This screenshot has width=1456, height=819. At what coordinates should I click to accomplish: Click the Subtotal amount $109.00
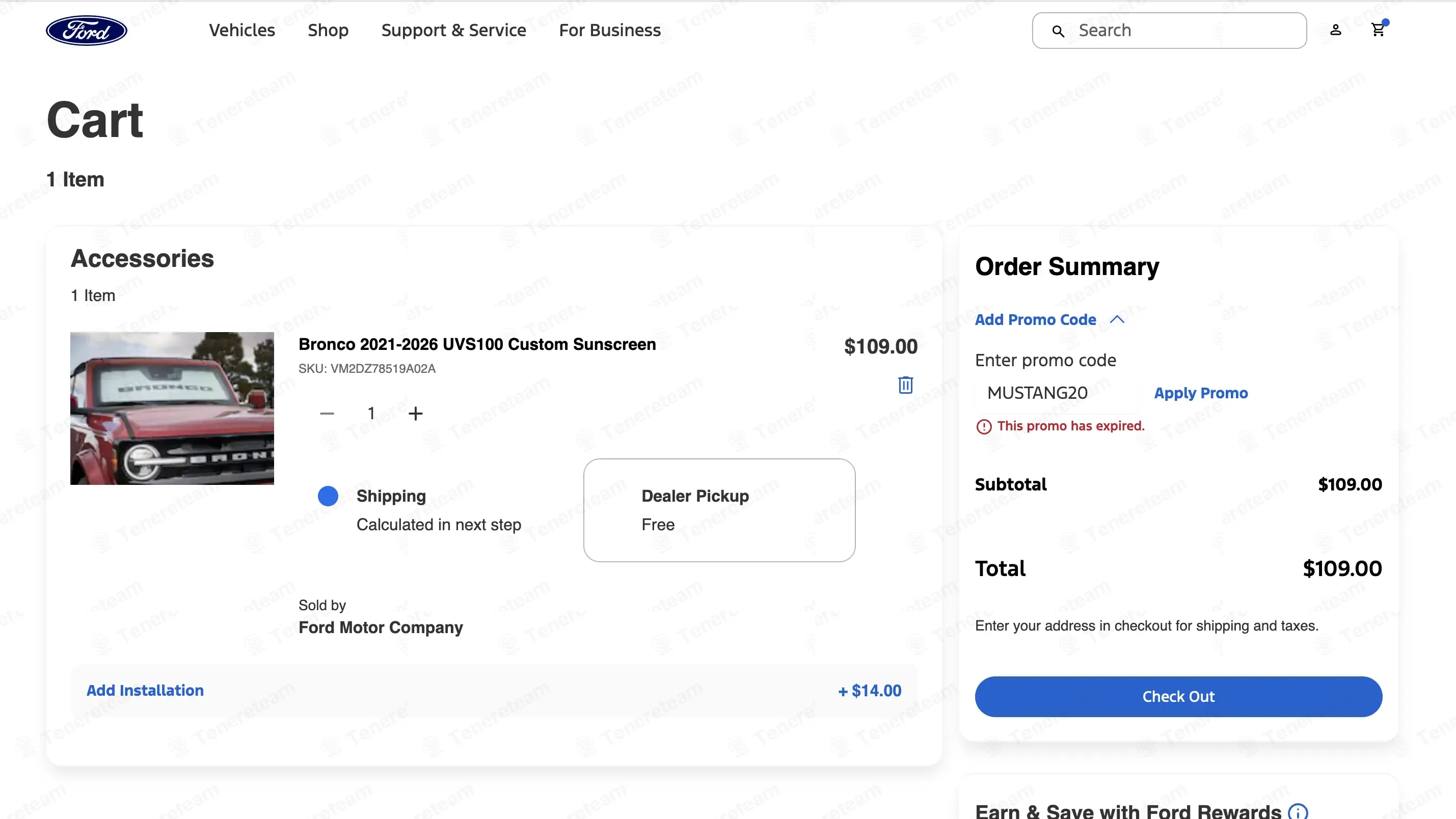click(x=1350, y=484)
